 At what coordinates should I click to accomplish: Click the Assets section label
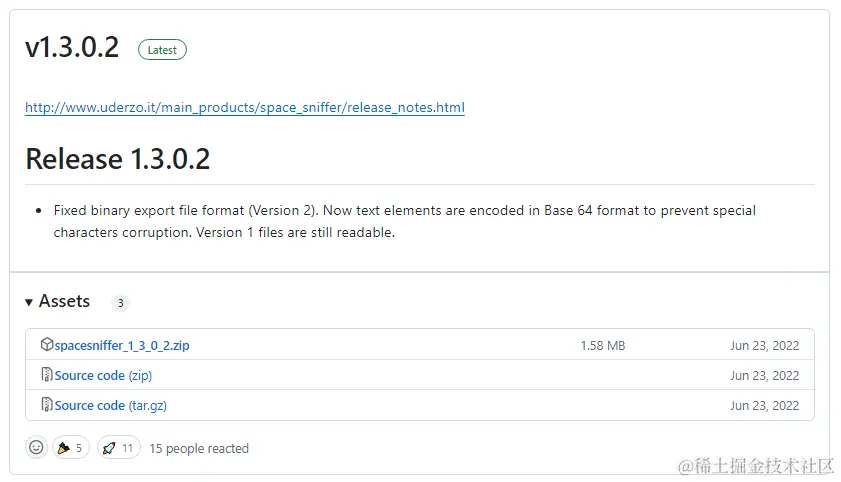click(64, 301)
